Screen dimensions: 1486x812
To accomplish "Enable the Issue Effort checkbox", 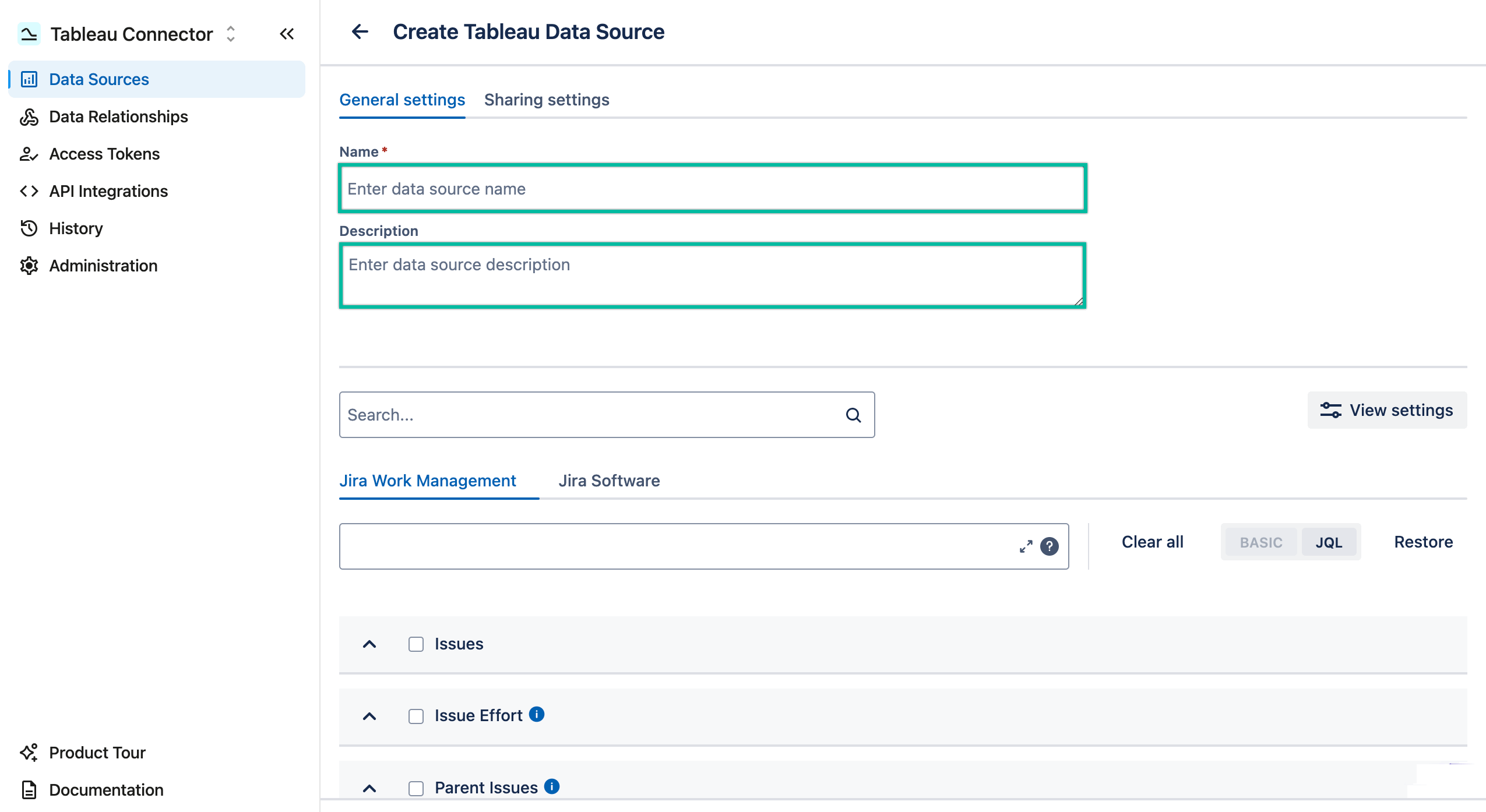I will click(x=415, y=716).
